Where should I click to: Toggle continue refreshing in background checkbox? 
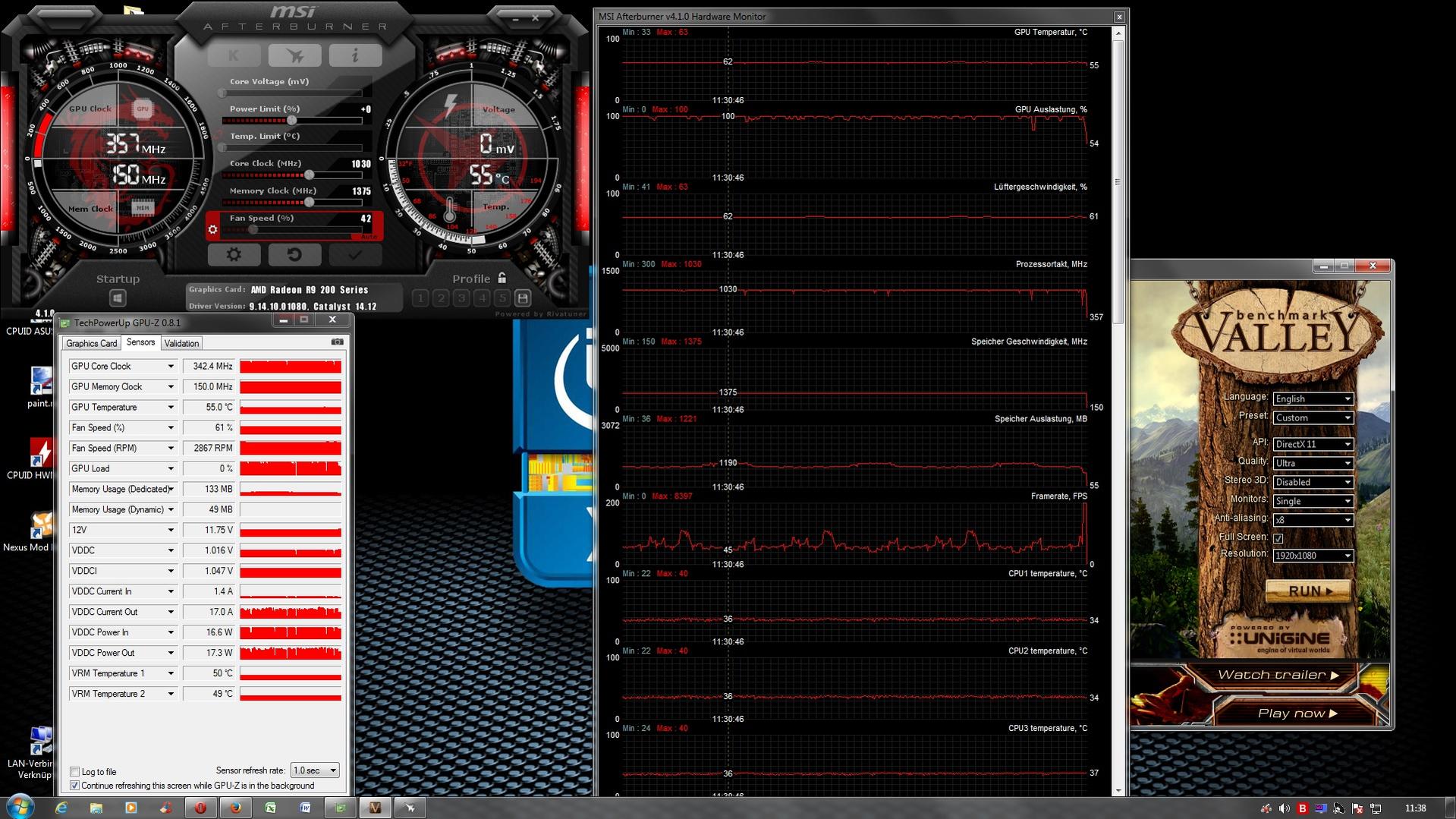(75, 785)
